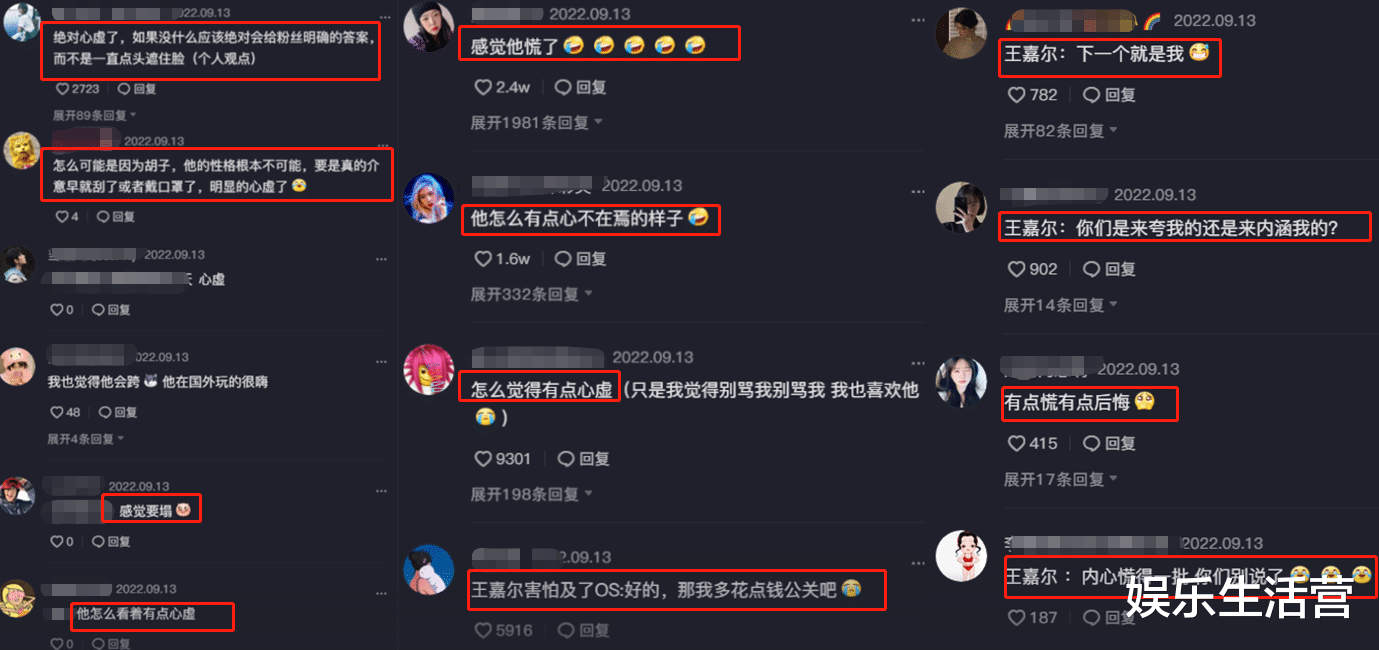Tap the heart on 9301-likes comment
This screenshot has height=650, width=1379.
click(x=483, y=458)
